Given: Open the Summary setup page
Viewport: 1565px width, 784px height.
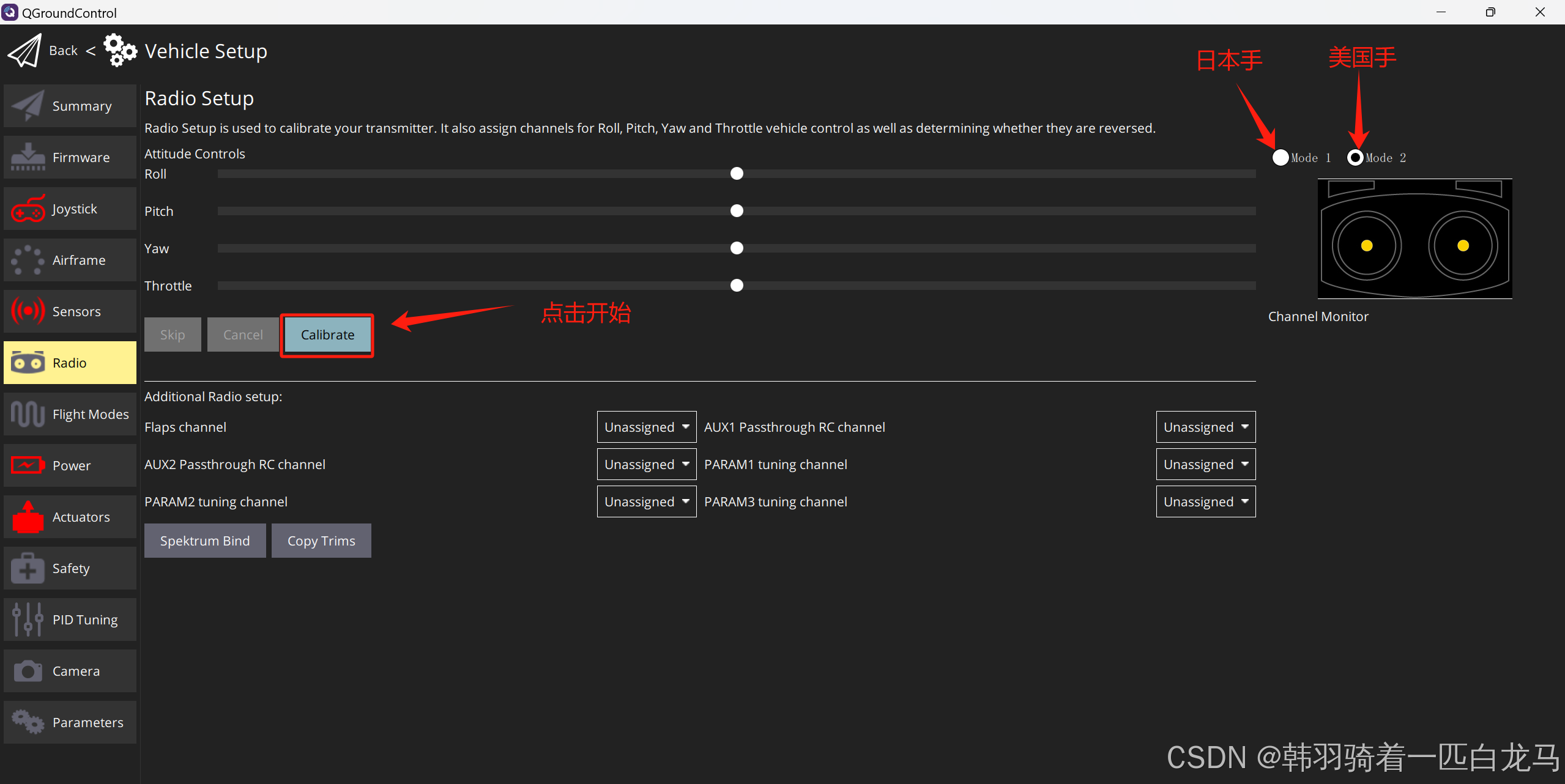Looking at the screenshot, I should click(70, 106).
